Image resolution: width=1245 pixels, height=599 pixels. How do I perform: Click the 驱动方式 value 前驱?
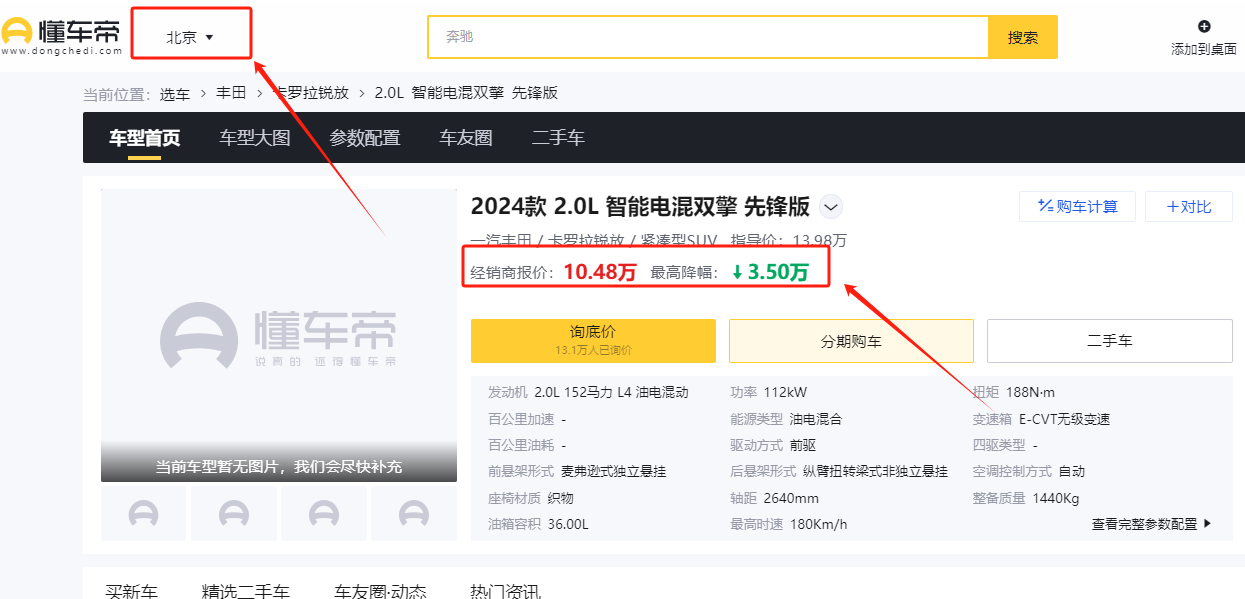[x=803, y=445]
